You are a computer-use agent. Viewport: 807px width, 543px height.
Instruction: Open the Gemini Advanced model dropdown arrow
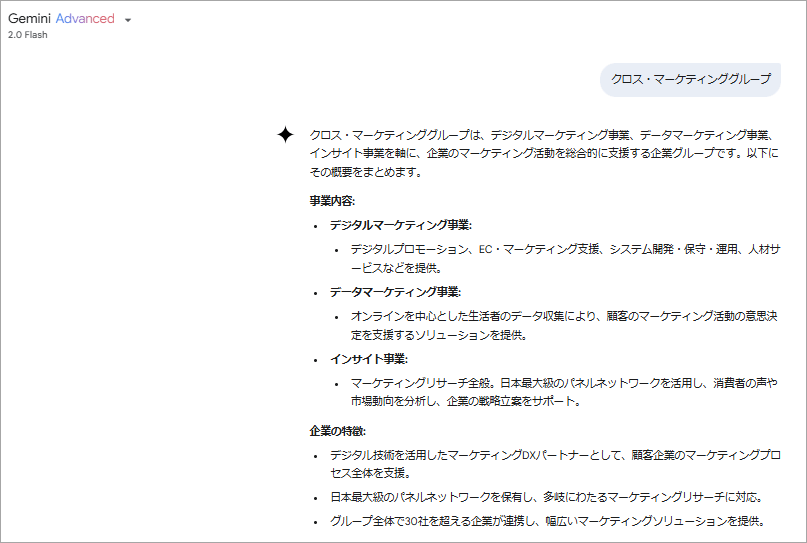tap(128, 20)
